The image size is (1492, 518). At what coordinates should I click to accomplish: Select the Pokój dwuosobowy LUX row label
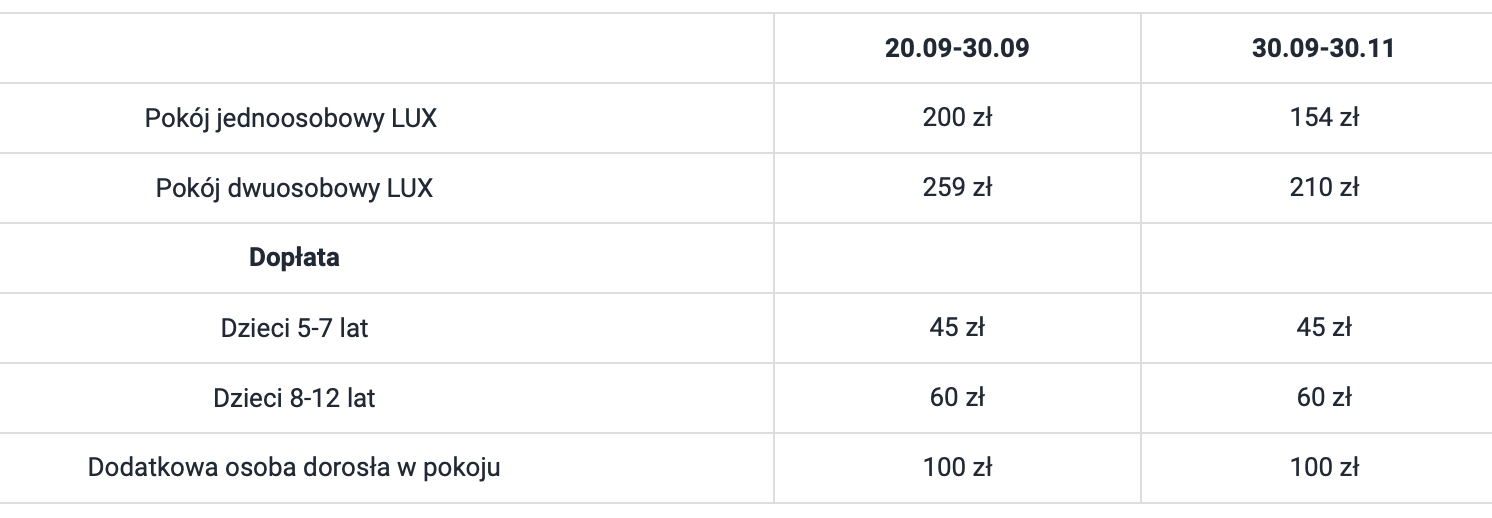point(294,188)
